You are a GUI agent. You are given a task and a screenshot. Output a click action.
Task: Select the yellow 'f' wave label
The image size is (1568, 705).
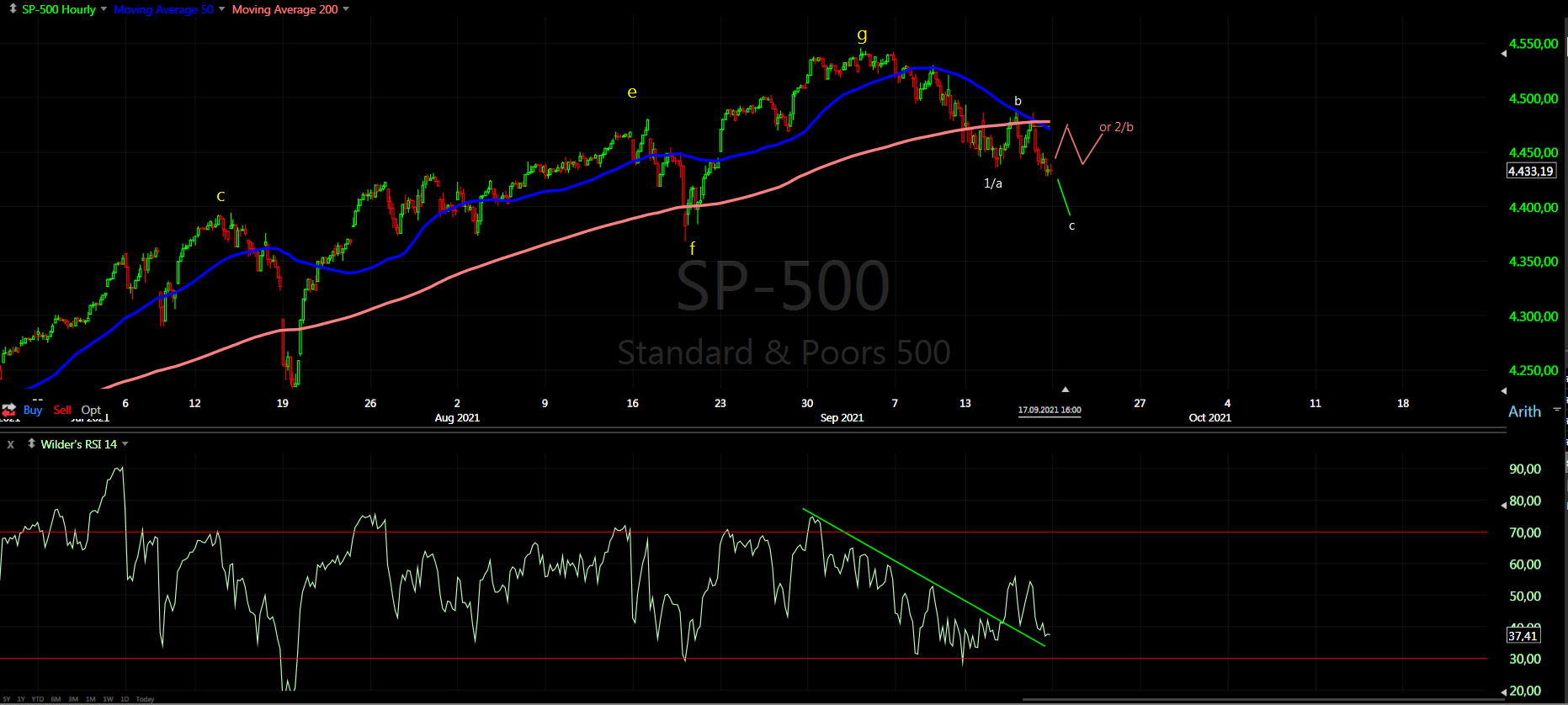(693, 248)
